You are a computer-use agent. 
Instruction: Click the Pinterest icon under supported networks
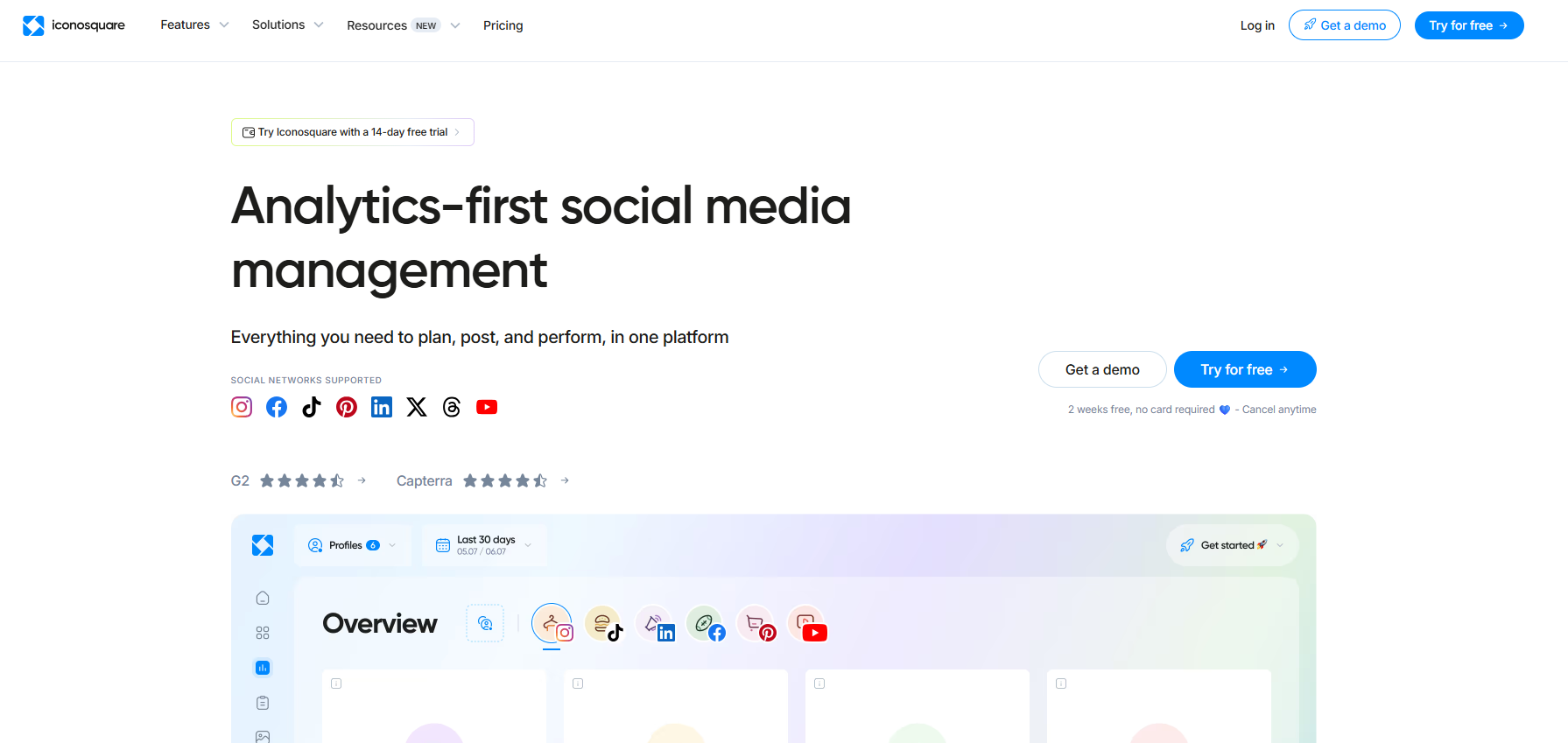click(347, 407)
